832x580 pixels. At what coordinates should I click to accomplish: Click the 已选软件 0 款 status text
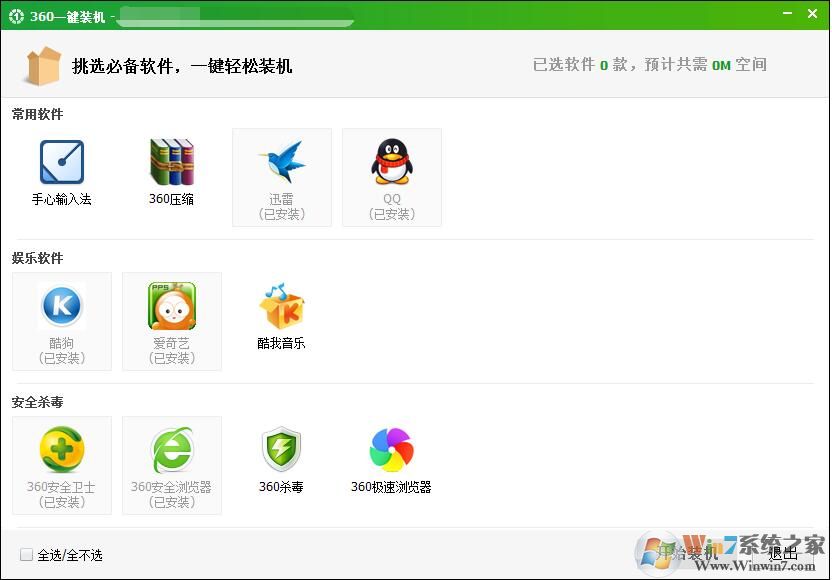click(x=580, y=65)
